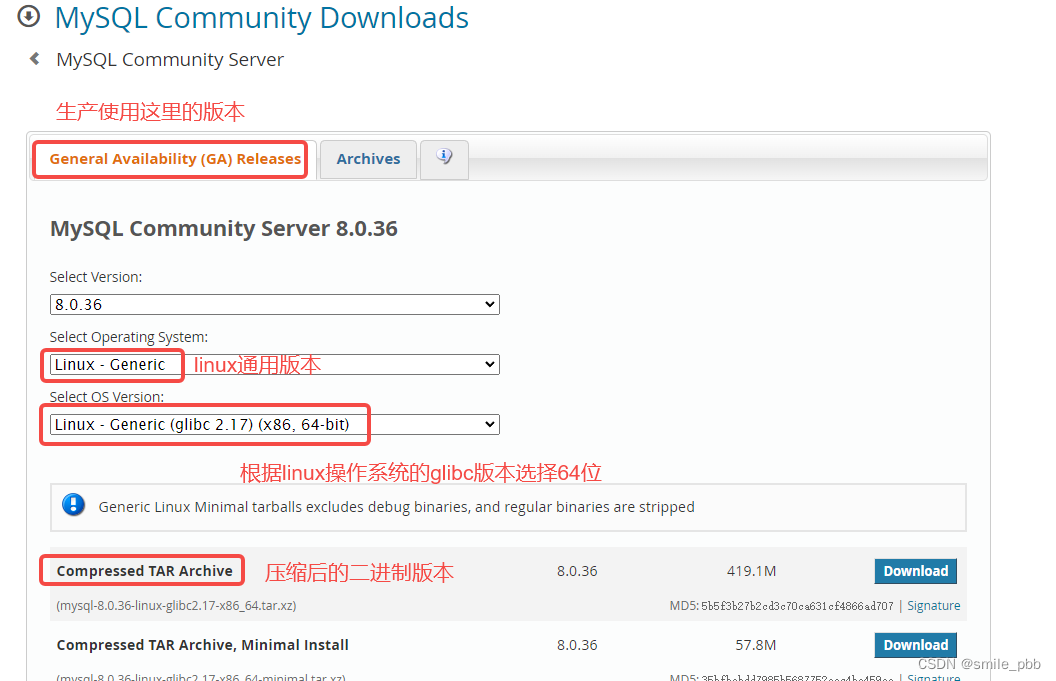Click the blue exclamation info icon
Image resolution: width=1056 pixels, height=681 pixels.
[x=73, y=505]
